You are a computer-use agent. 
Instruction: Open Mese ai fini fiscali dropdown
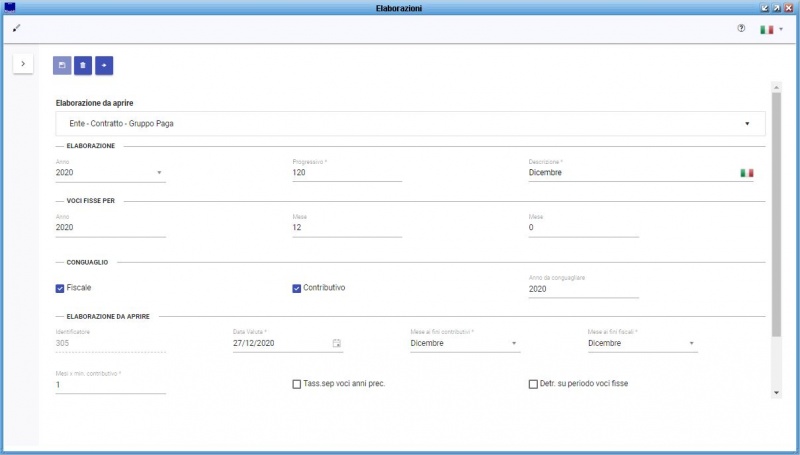pos(692,343)
